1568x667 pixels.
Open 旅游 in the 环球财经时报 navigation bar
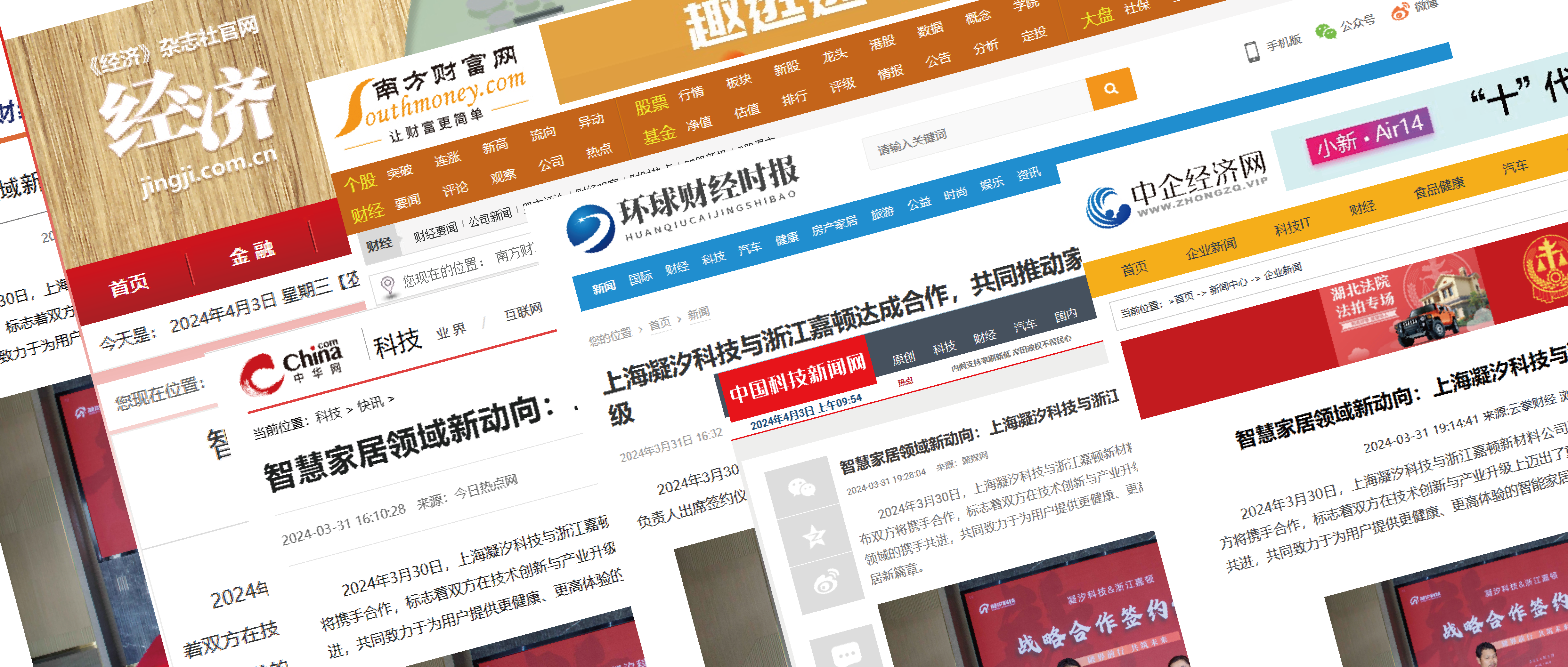(882, 213)
